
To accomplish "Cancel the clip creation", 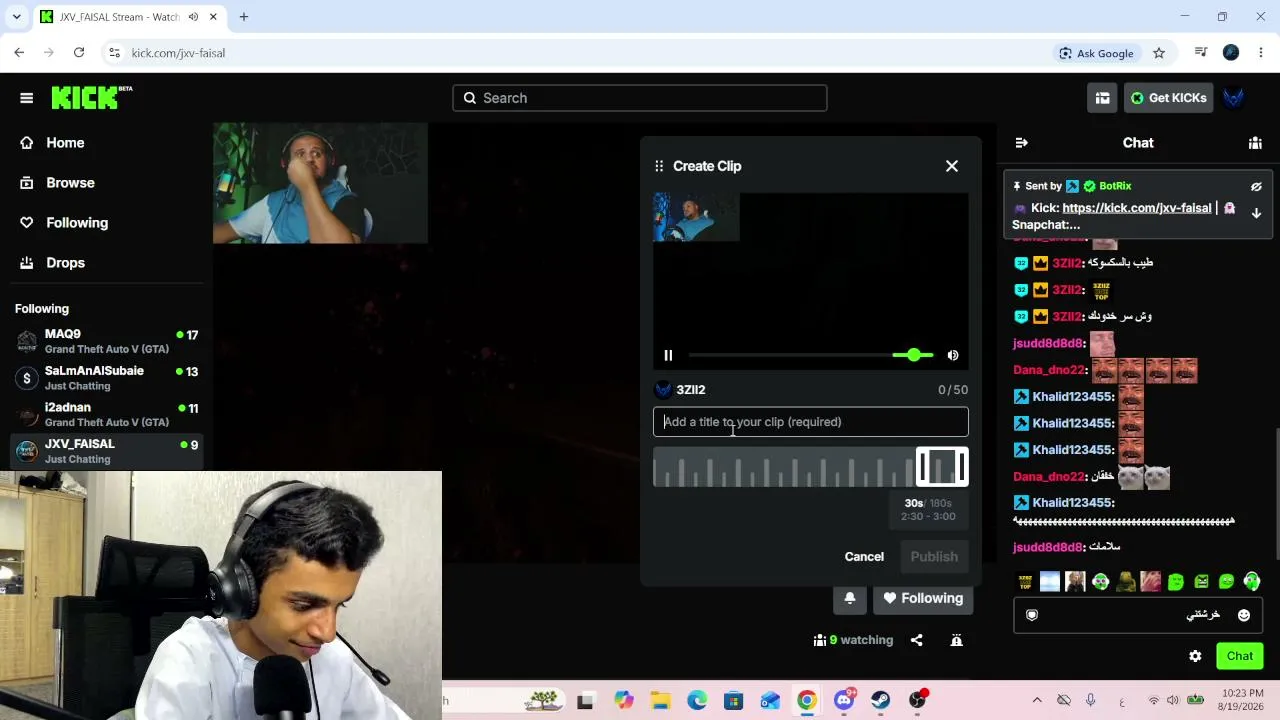I will click(864, 557).
